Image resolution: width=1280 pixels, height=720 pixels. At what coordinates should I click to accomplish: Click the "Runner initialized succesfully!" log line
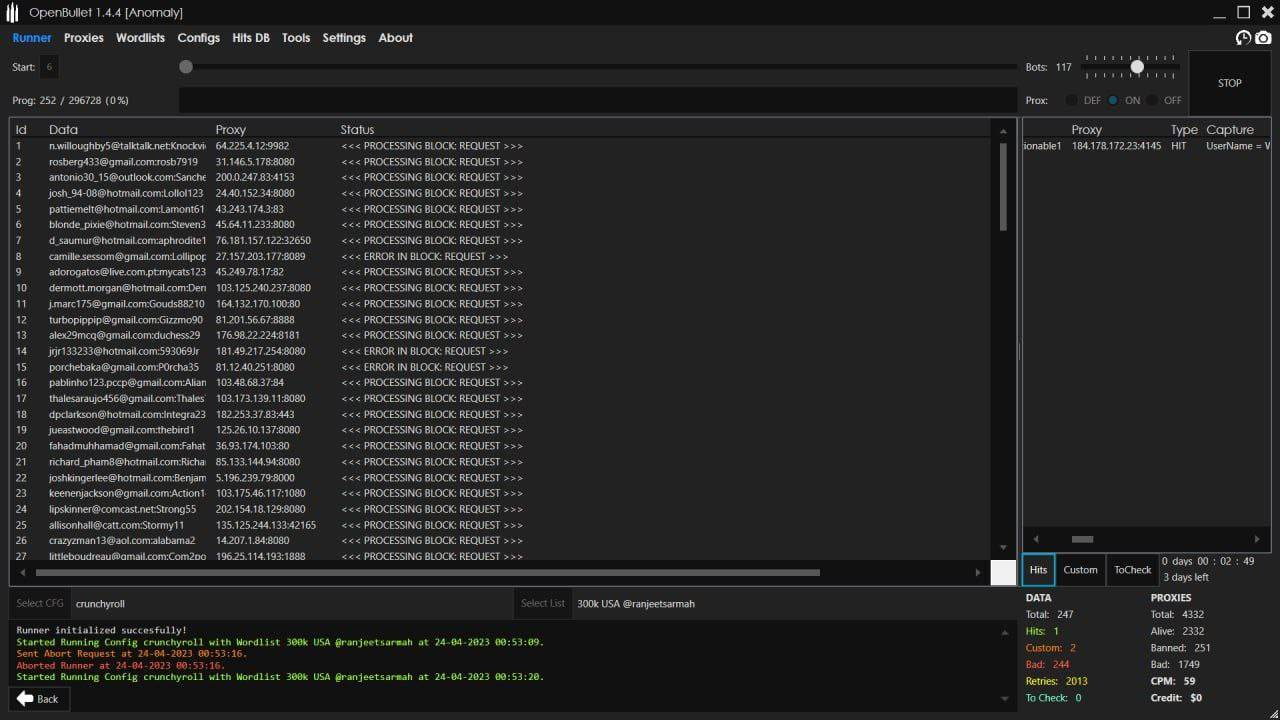[101, 630]
